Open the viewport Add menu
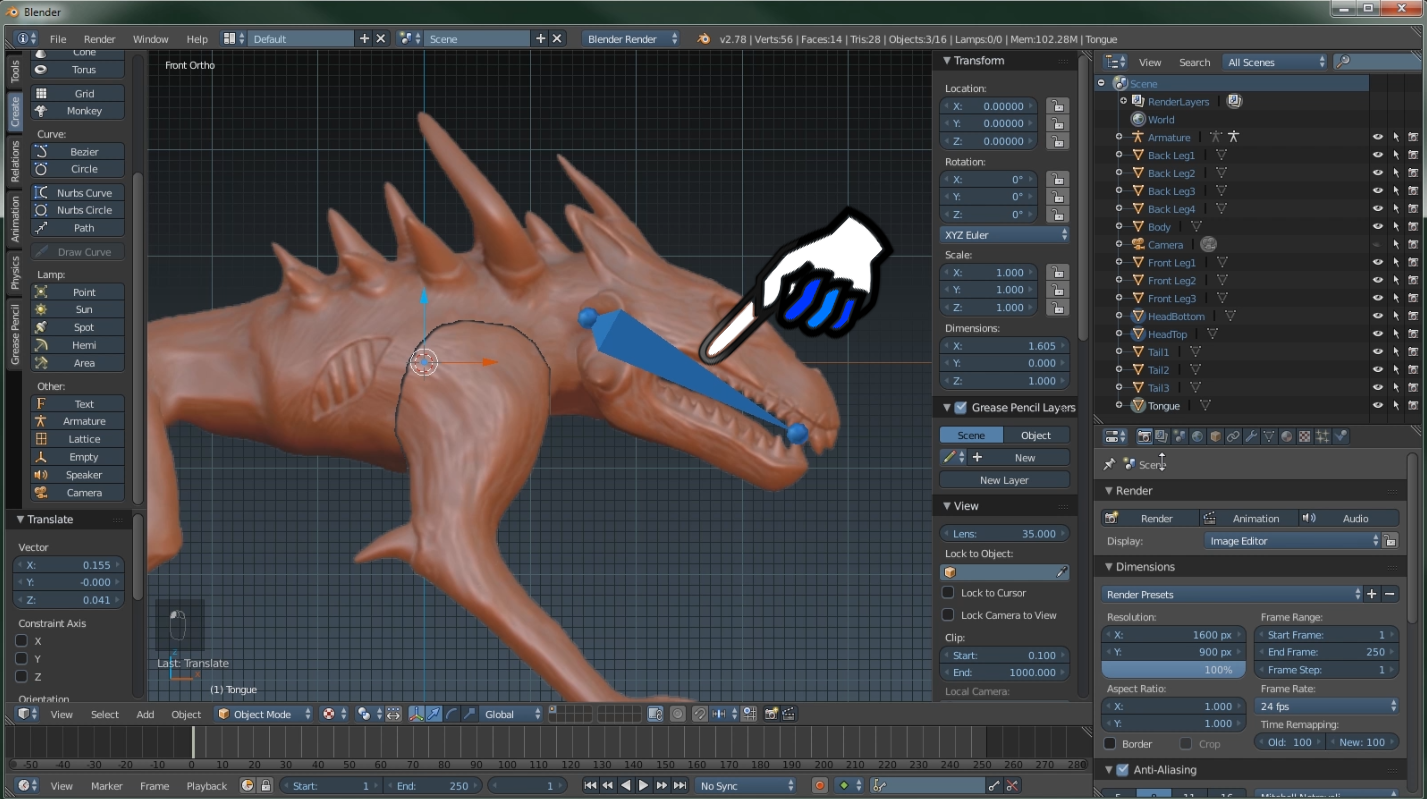The height and width of the screenshot is (799, 1427). click(145, 714)
